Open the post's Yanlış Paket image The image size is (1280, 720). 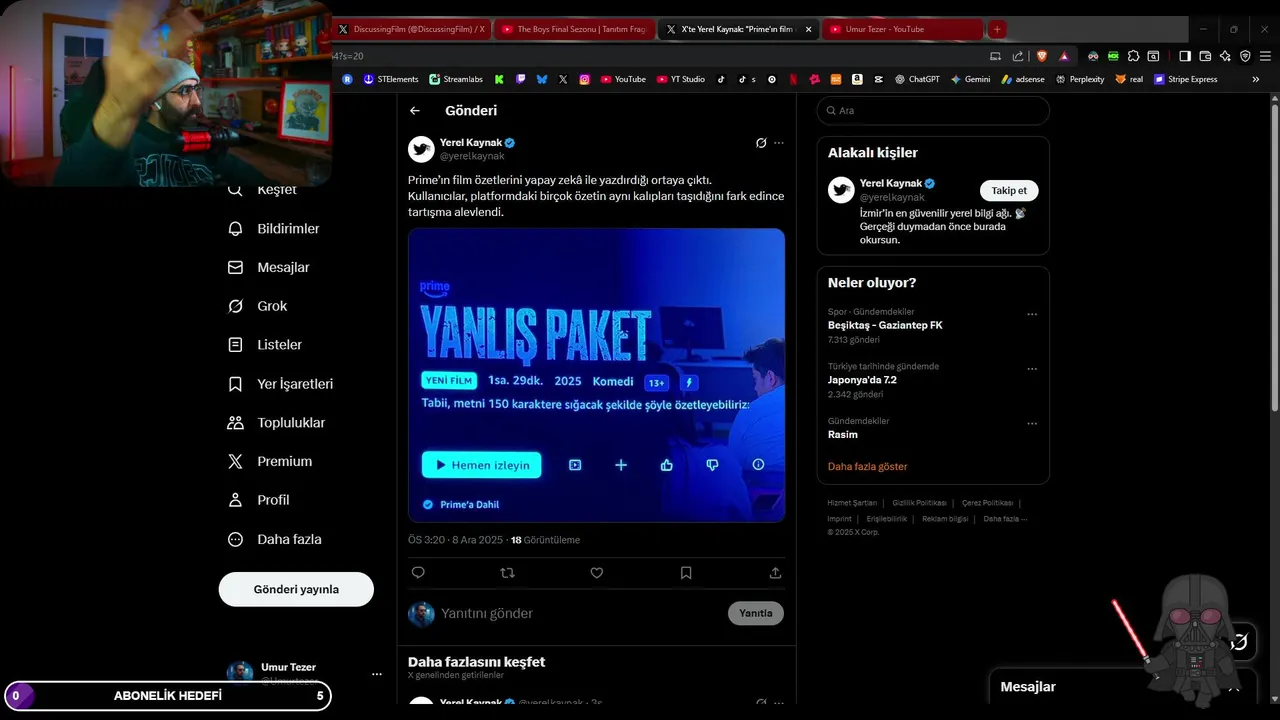(596, 375)
